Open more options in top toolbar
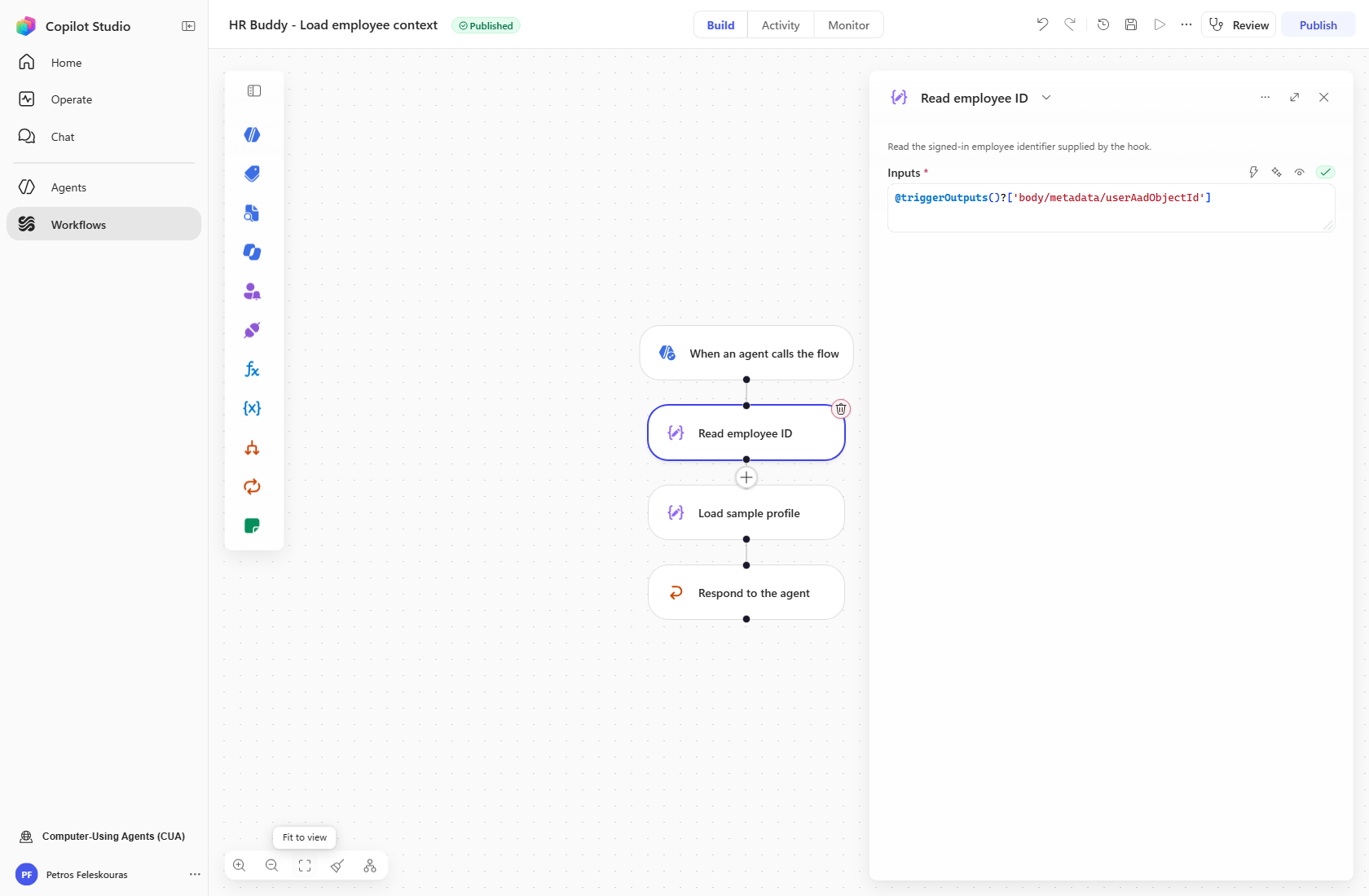 click(x=1186, y=24)
